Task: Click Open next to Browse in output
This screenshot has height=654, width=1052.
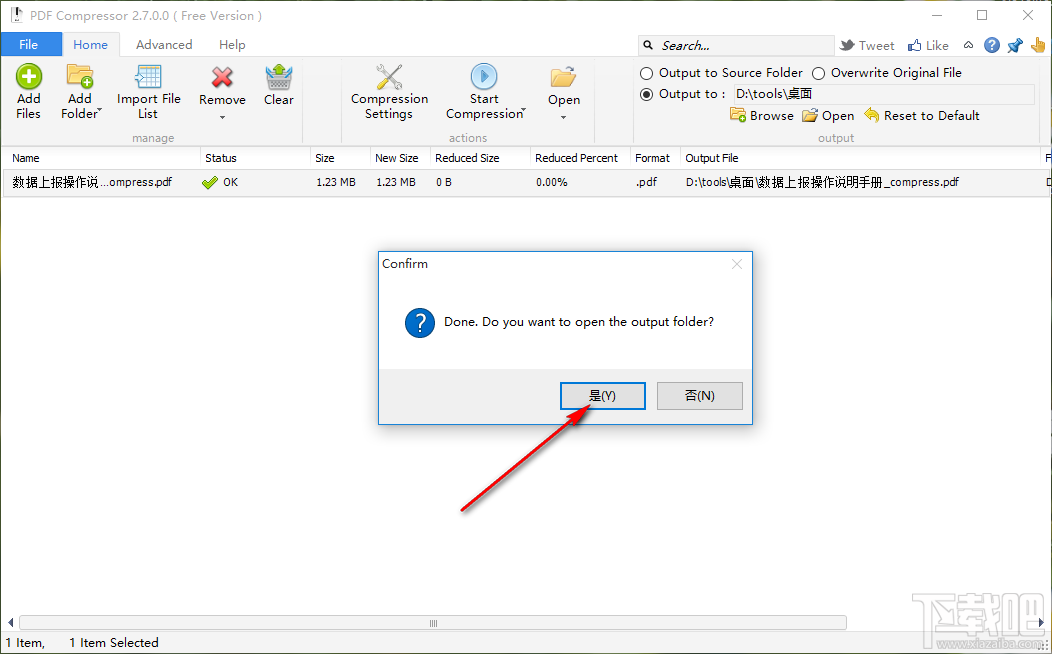Action: click(x=829, y=115)
